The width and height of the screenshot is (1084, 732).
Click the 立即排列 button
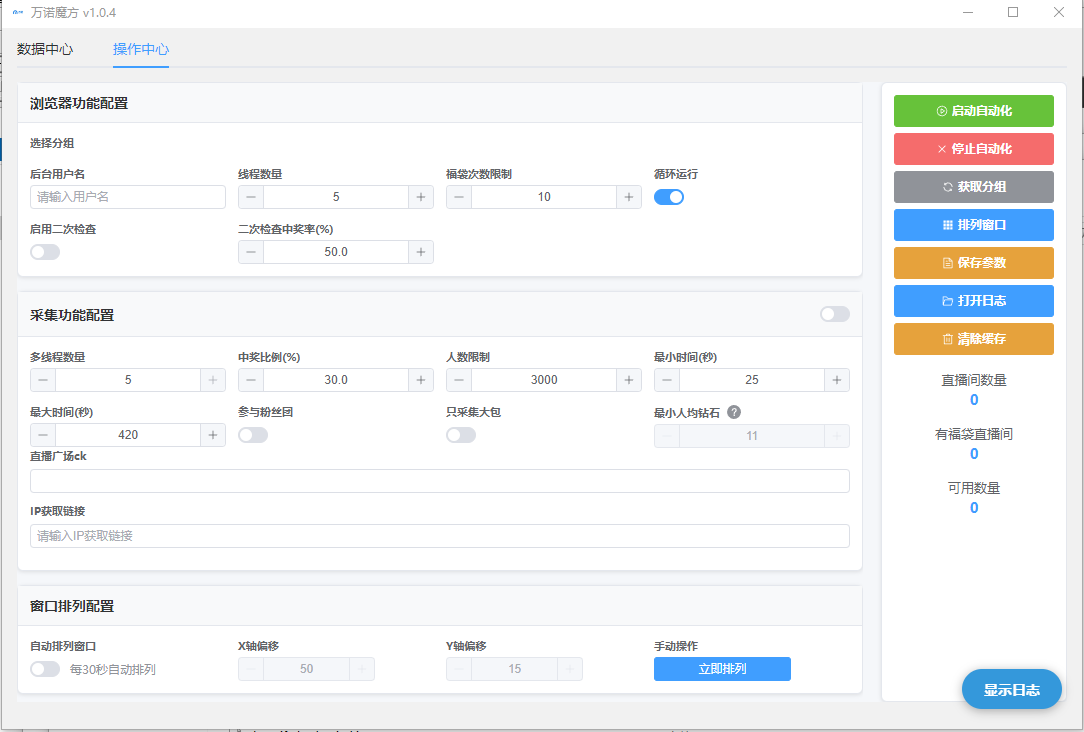(722, 669)
